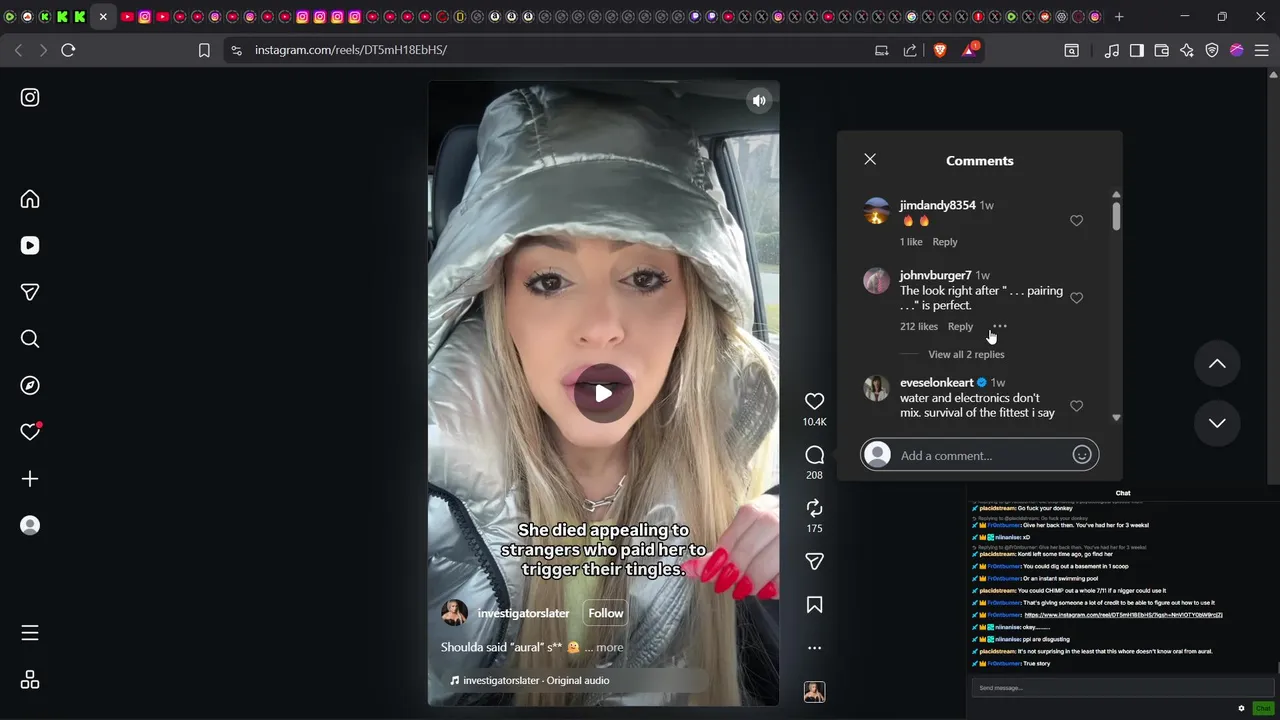Open investigatorslater profile name on reel
The width and height of the screenshot is (1280, 720).
(x=523, y=613)
